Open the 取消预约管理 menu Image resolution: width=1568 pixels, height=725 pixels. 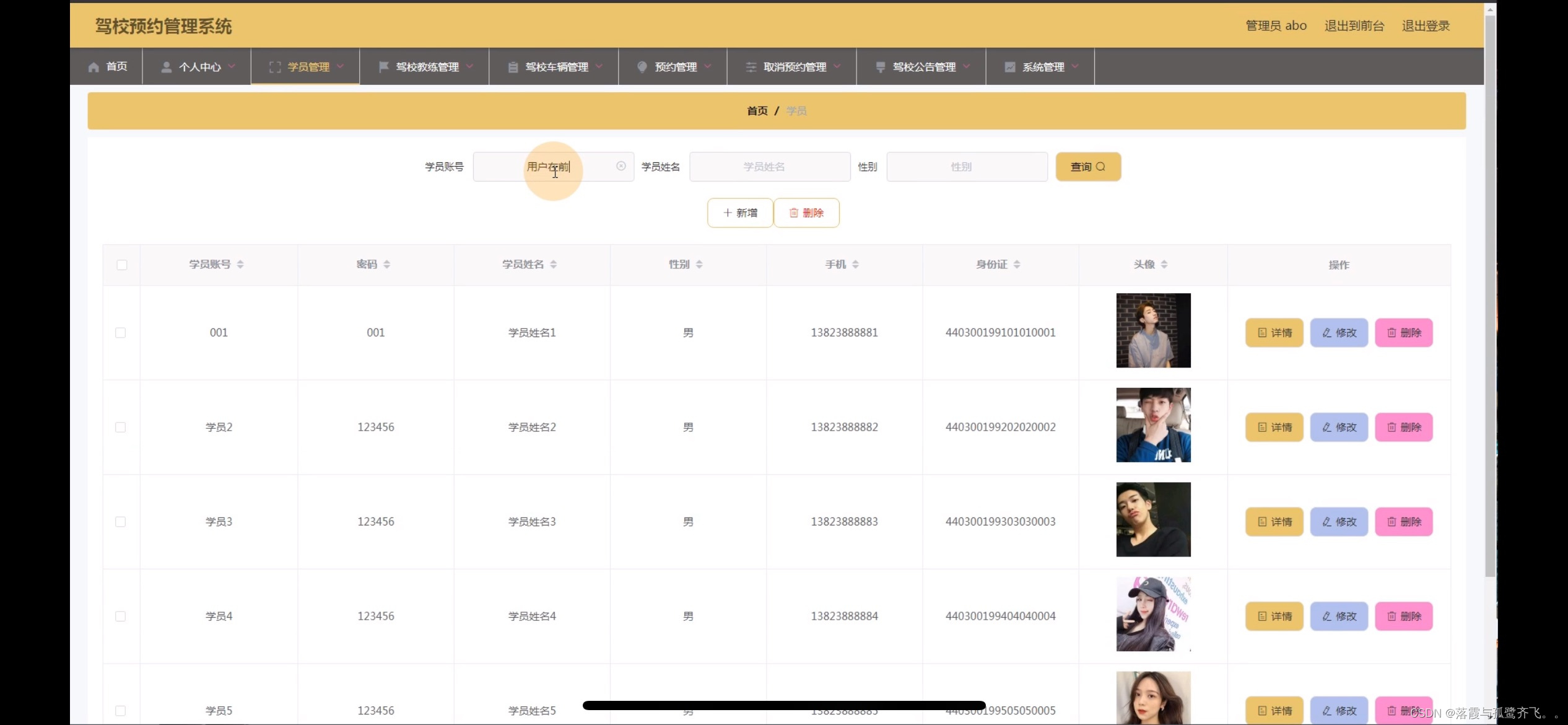pos(792,66)
